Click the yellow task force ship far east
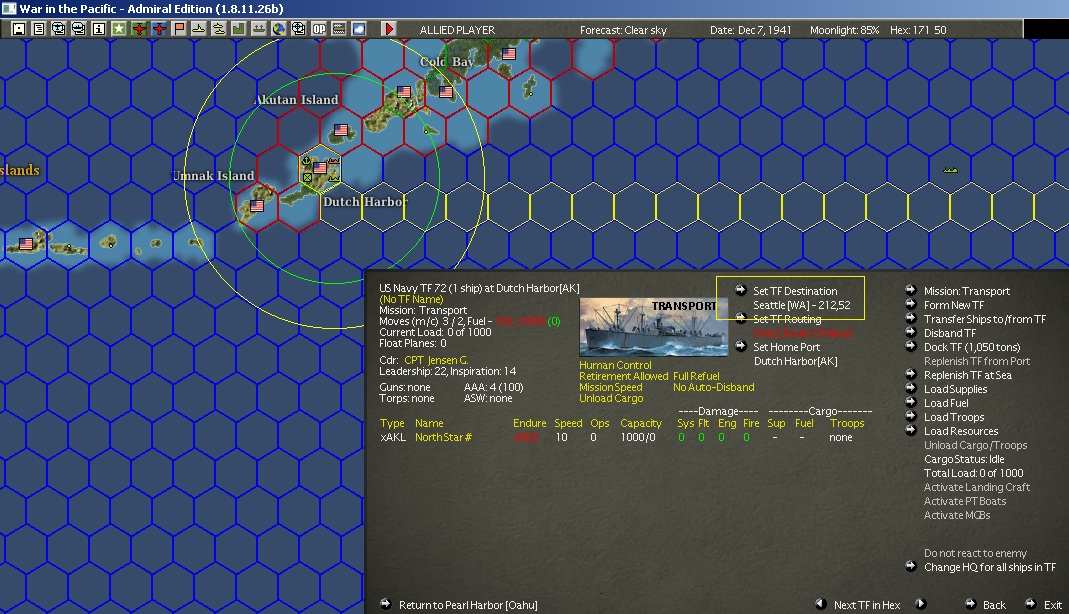The width and height of the screenshot is (1069, 614). click(950, 170)
